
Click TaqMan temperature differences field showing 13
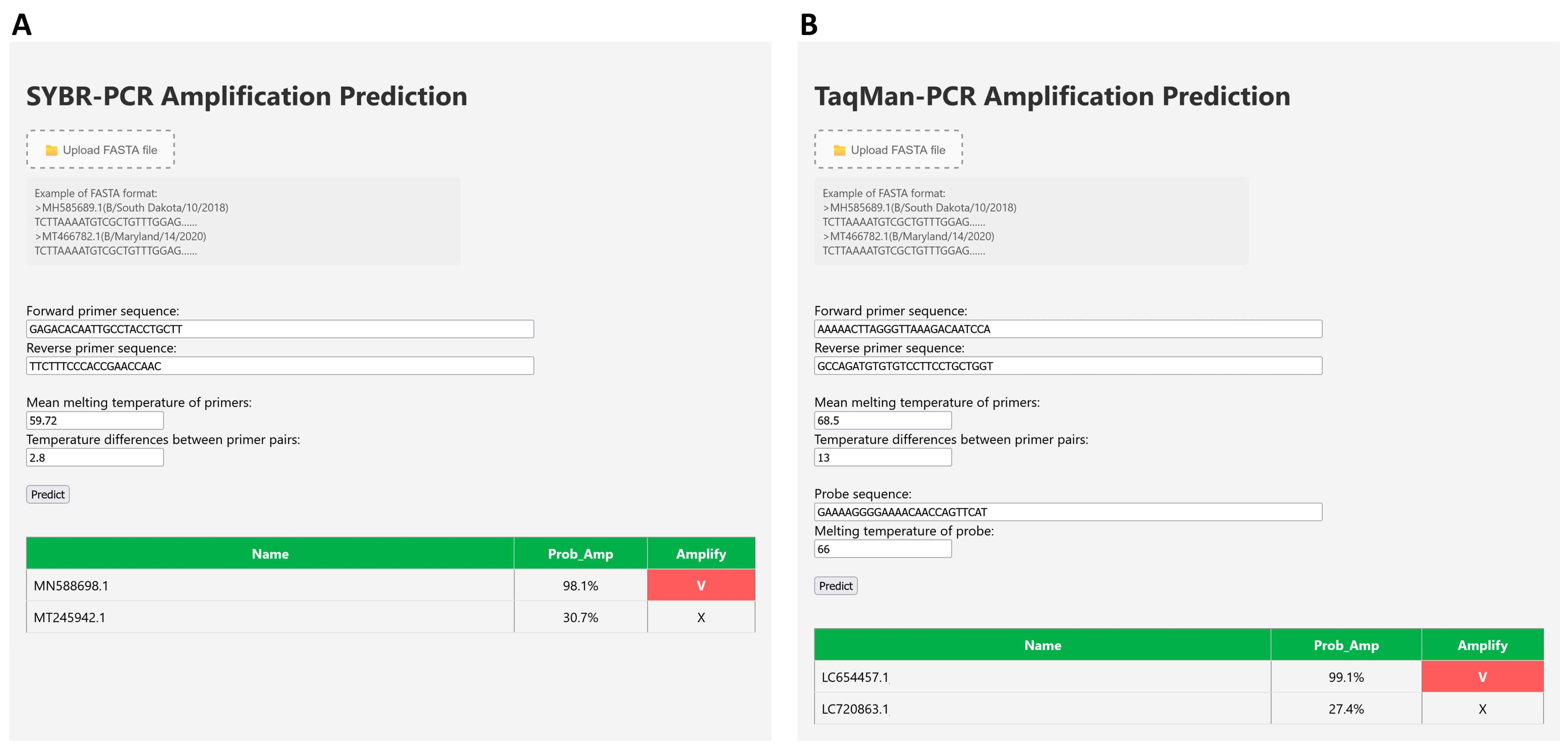(x=883, y=457)
